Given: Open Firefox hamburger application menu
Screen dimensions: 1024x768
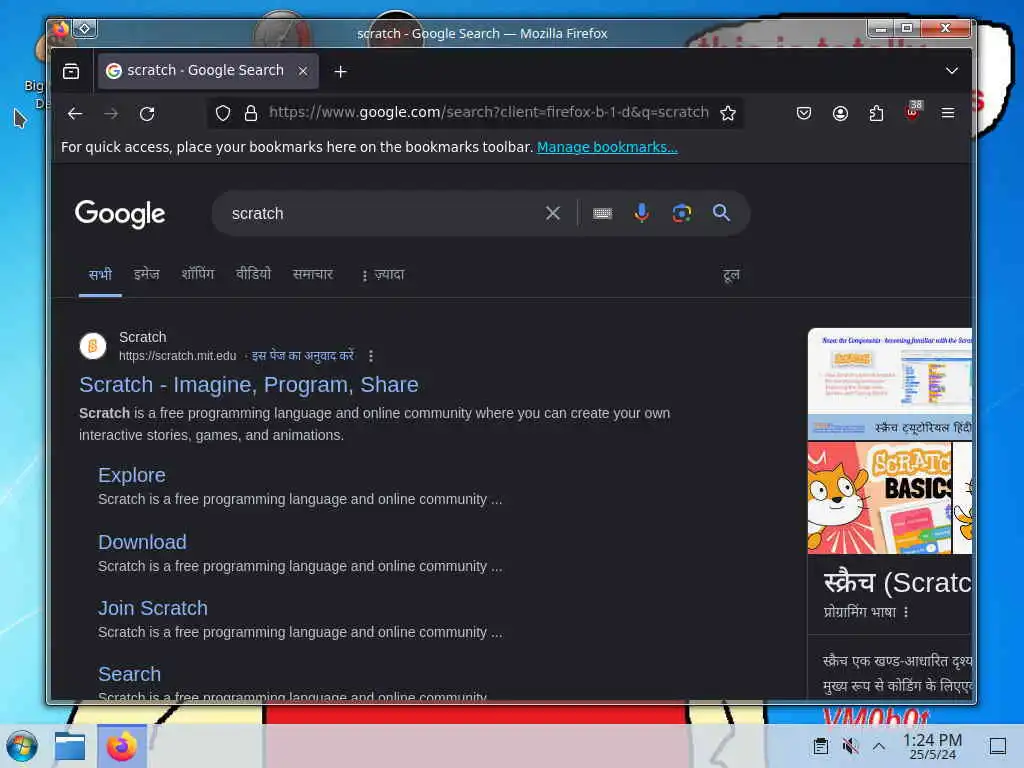Looking at the screenshot, I should [948, 113].
